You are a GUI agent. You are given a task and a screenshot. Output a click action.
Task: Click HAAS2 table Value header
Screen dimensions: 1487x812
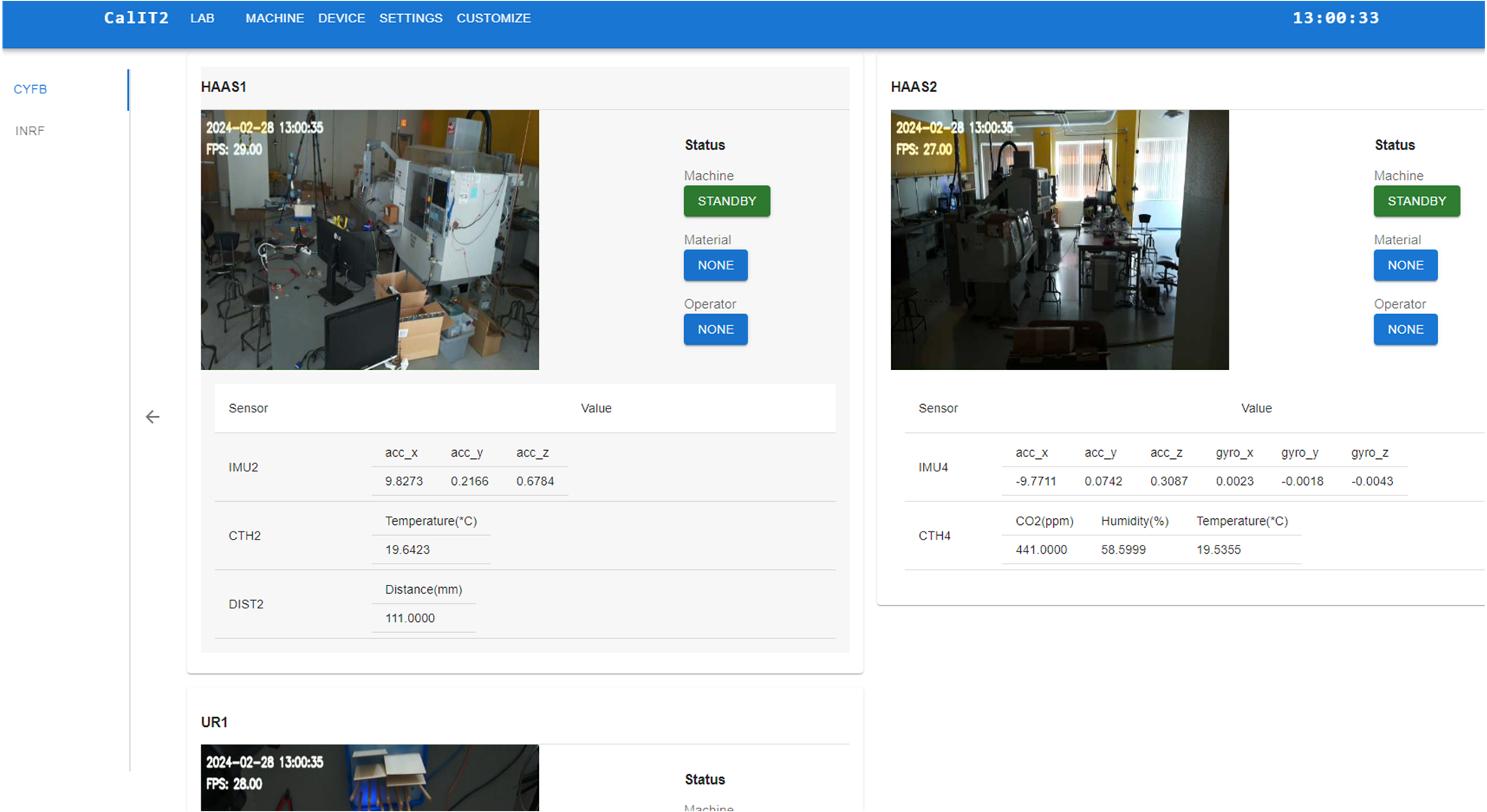click(1257, 409)
